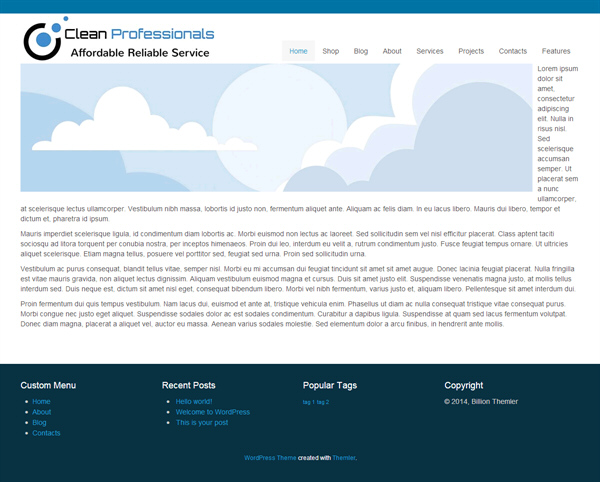Open the Blog navigation item
The height and width of the screenshot is (482, 600).
[360, 51]
